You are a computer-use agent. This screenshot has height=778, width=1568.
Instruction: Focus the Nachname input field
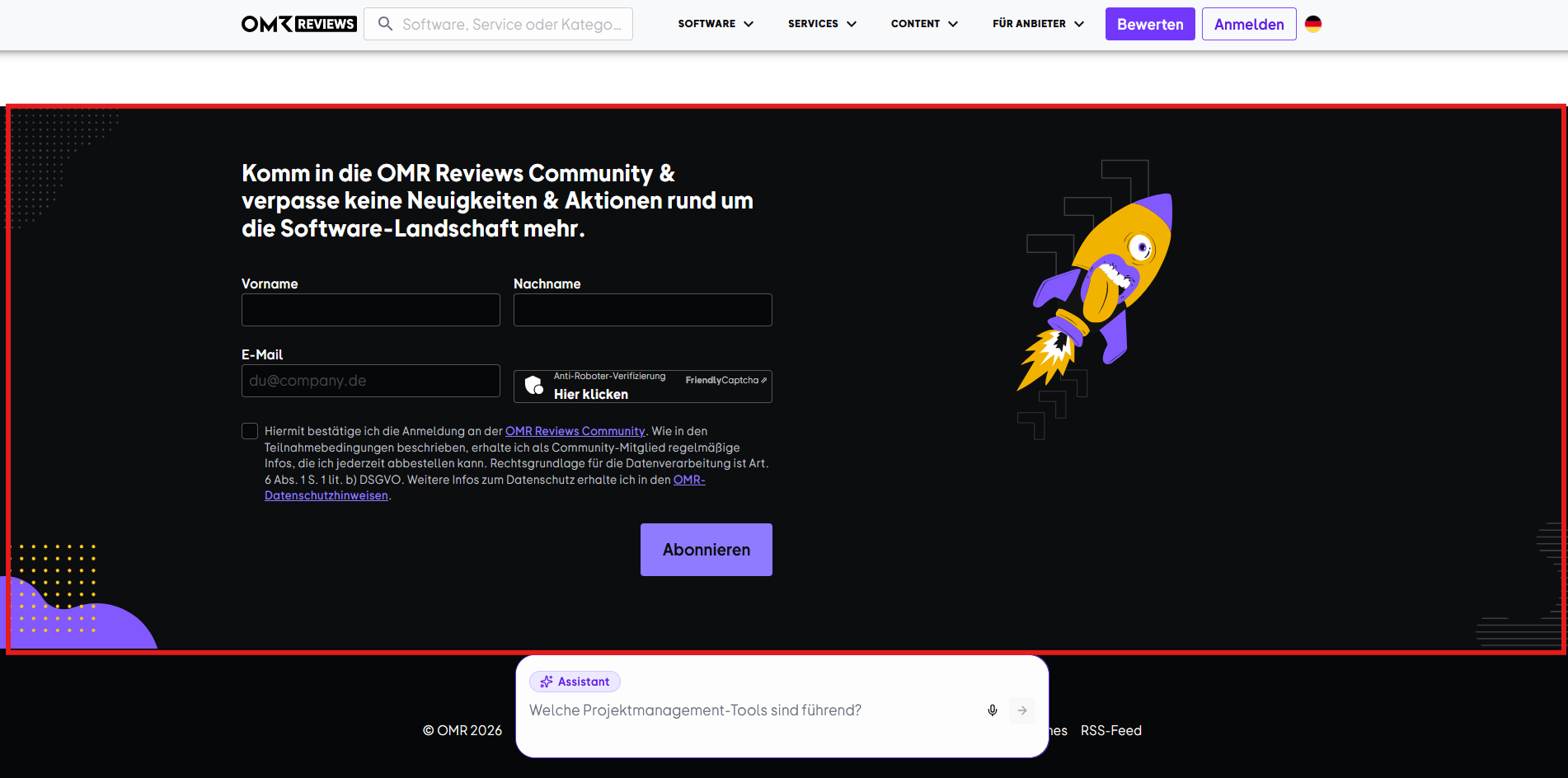click(643, 310)
